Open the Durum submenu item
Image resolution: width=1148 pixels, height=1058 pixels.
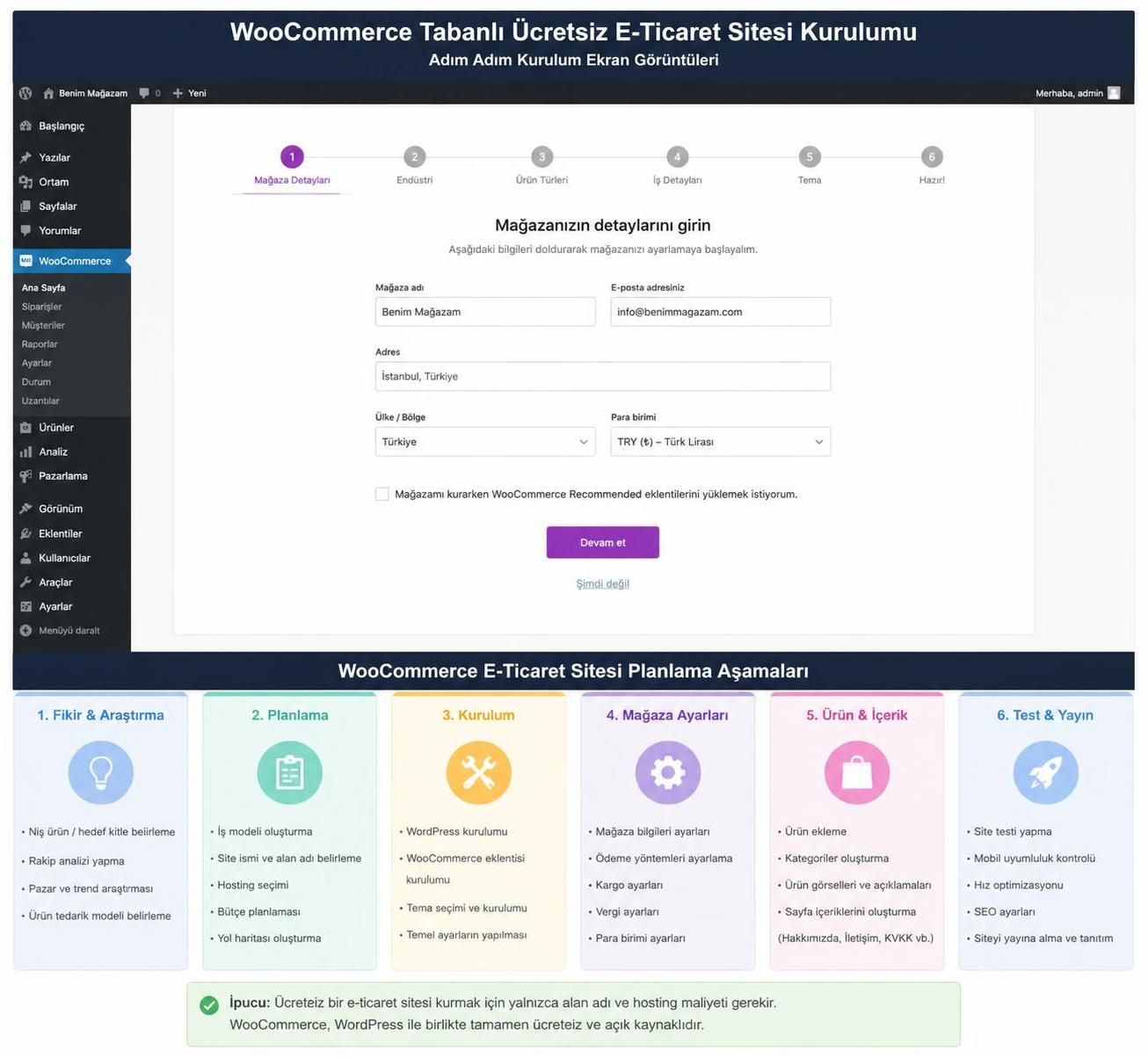pyautogui.click(x=36, y=382)
